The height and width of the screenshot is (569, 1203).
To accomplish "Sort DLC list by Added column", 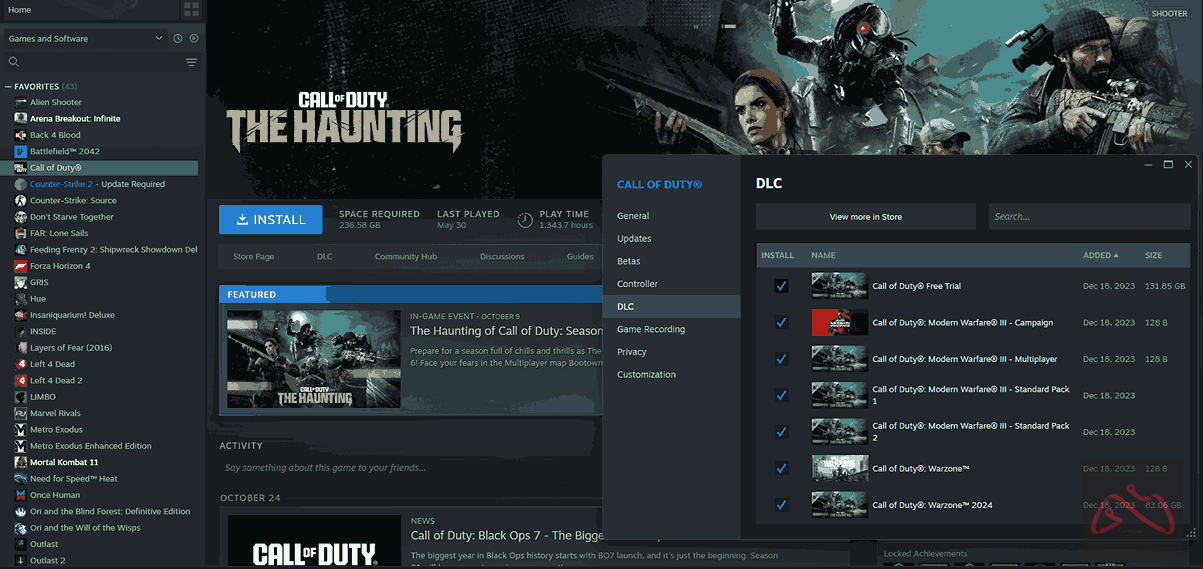I will pos(1100,255).
